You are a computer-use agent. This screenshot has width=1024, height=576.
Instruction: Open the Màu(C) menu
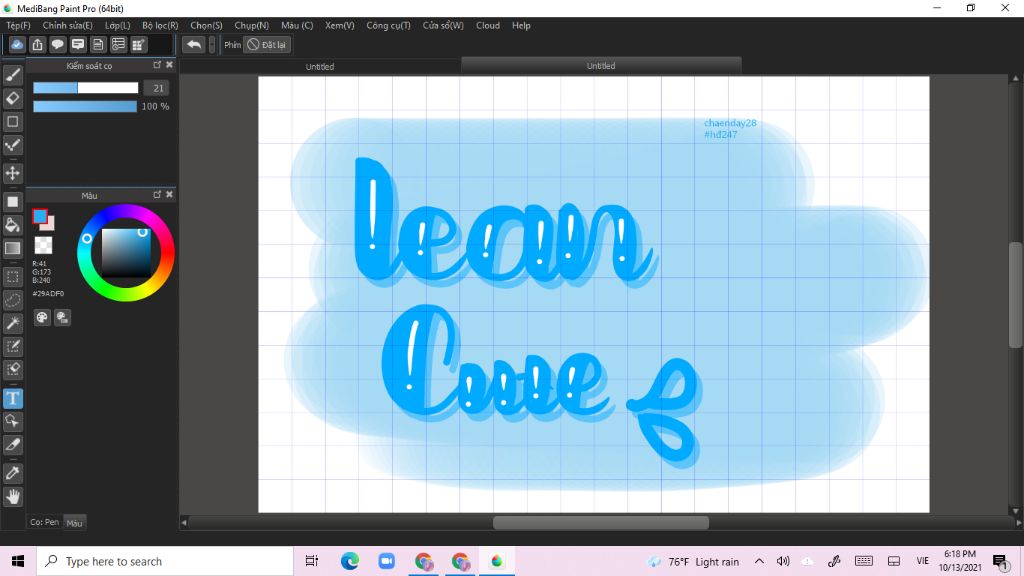(297, 25)
